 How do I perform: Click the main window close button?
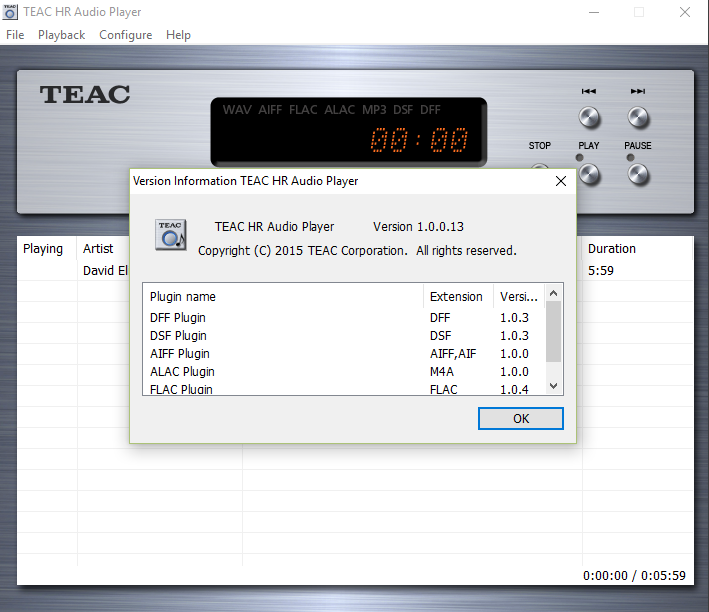(685, 12)
